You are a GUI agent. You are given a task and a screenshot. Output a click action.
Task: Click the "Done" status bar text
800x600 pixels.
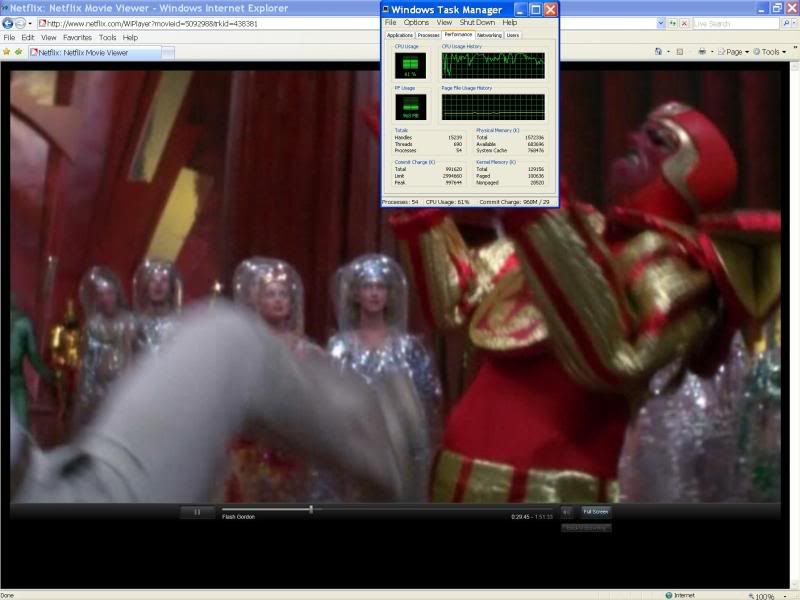(x=7, y=595)
